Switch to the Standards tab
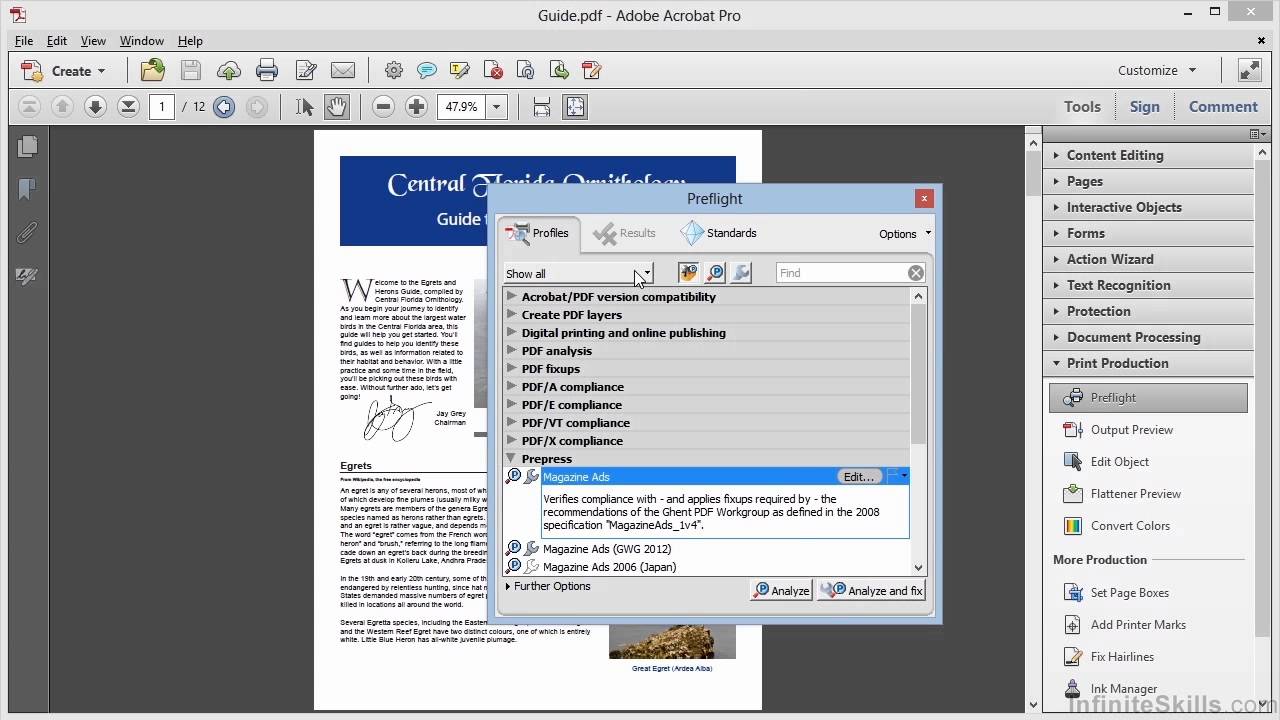 [x=719, y=233]
